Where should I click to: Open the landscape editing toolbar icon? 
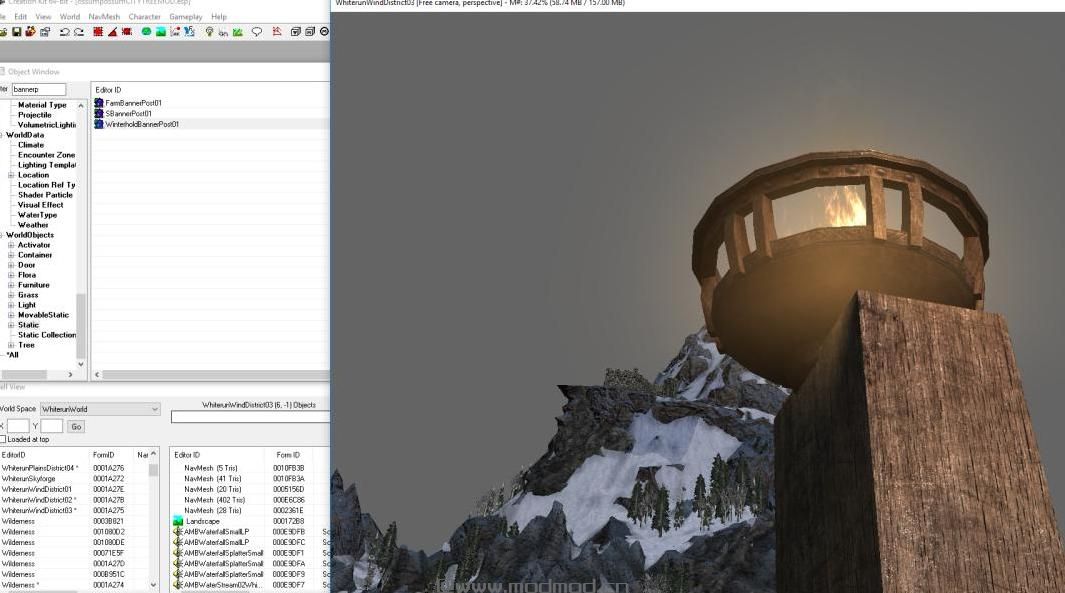161,32
